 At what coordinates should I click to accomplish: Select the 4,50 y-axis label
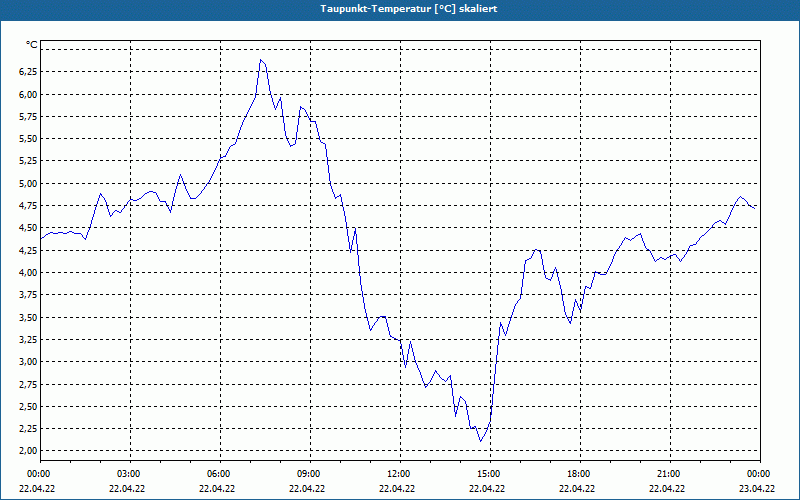(28, 228)
